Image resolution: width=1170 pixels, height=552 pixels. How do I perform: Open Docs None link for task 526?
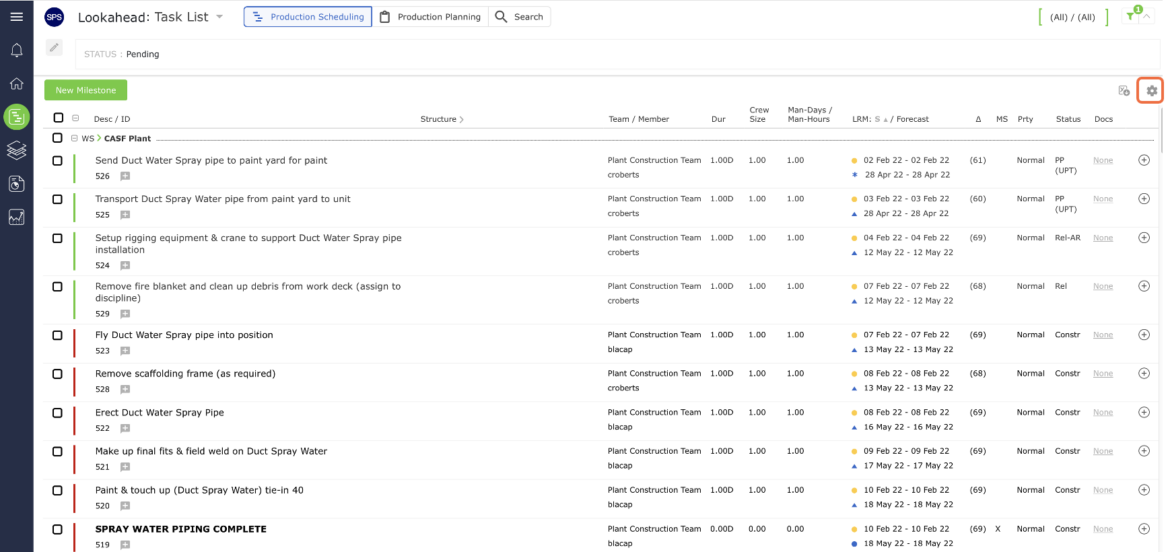1103,160
